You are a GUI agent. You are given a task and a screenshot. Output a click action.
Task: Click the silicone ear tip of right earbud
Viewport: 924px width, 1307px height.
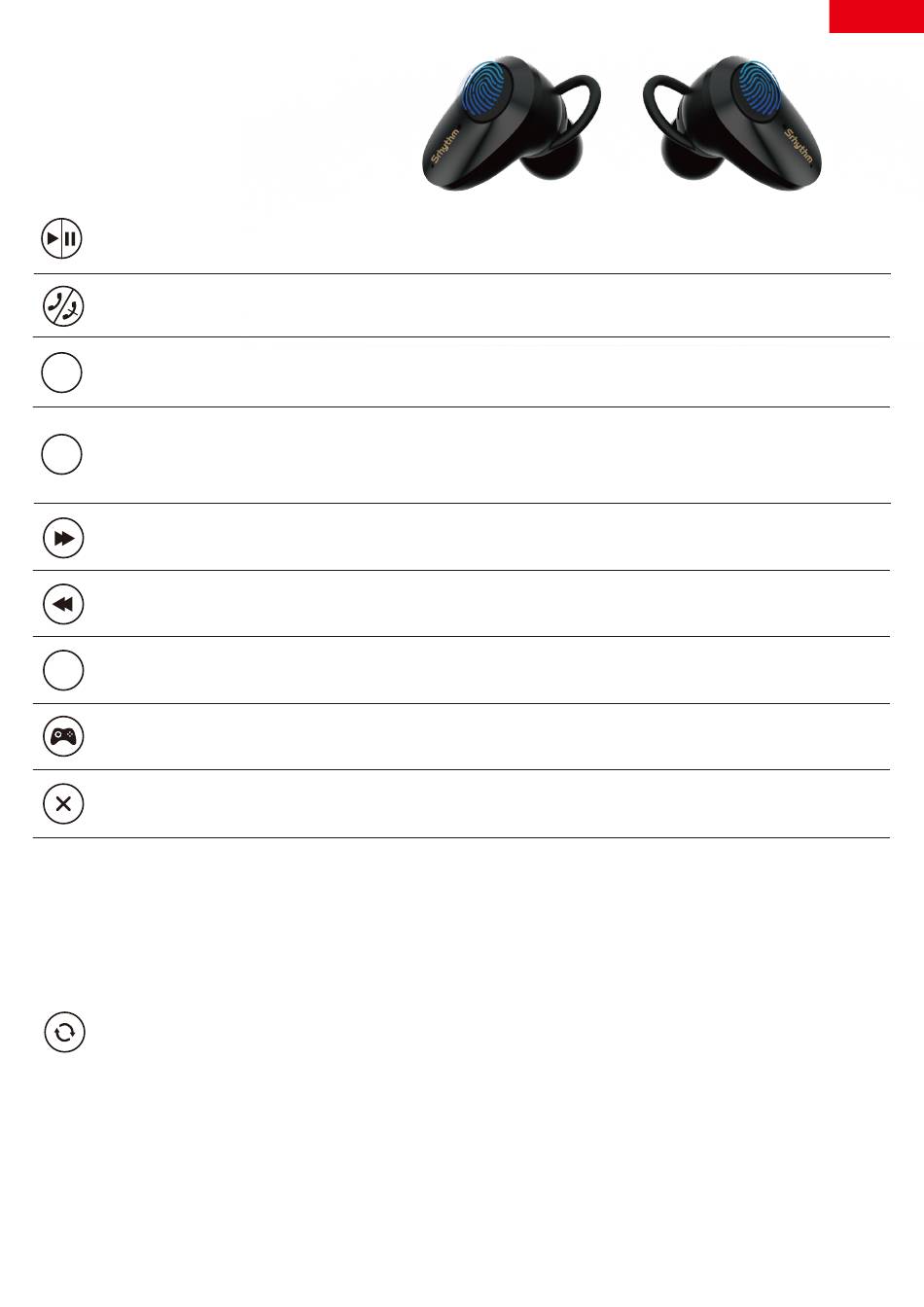(691, 161)
